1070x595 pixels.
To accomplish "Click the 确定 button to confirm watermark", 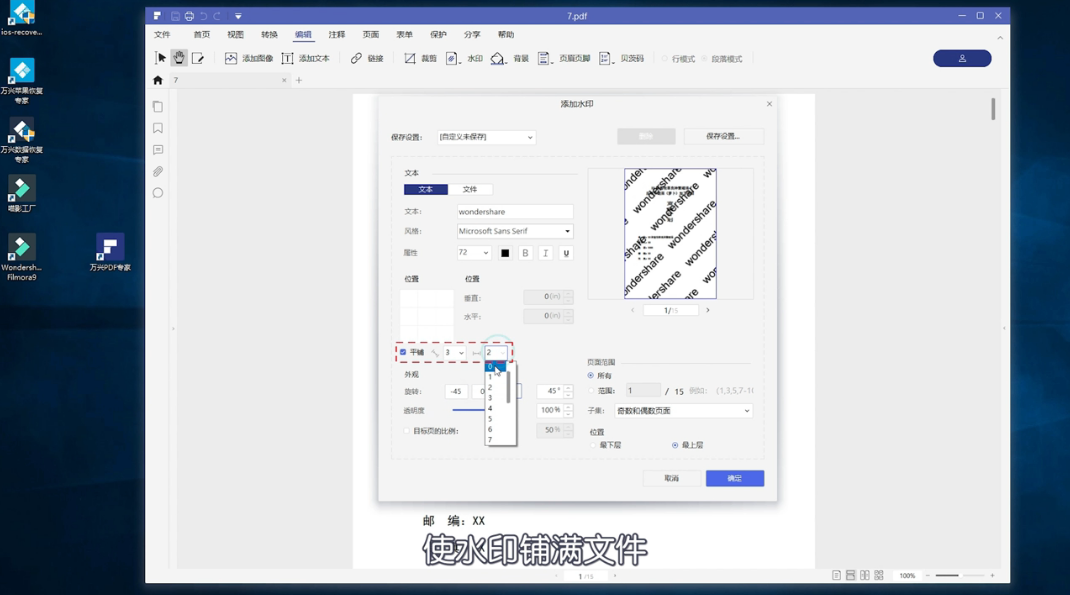I will (734, 478).
